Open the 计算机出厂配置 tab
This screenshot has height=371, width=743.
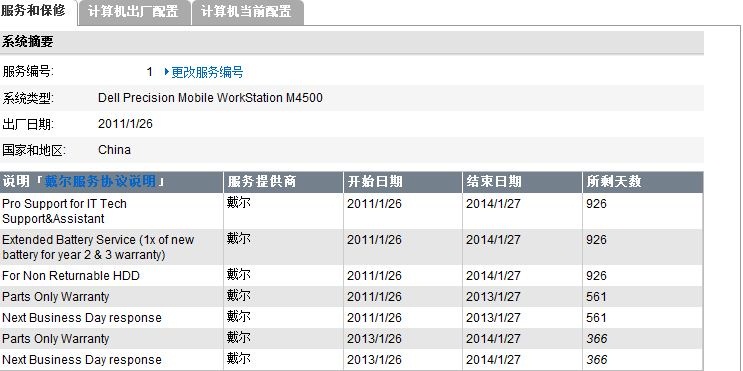(x=134, y=12)
